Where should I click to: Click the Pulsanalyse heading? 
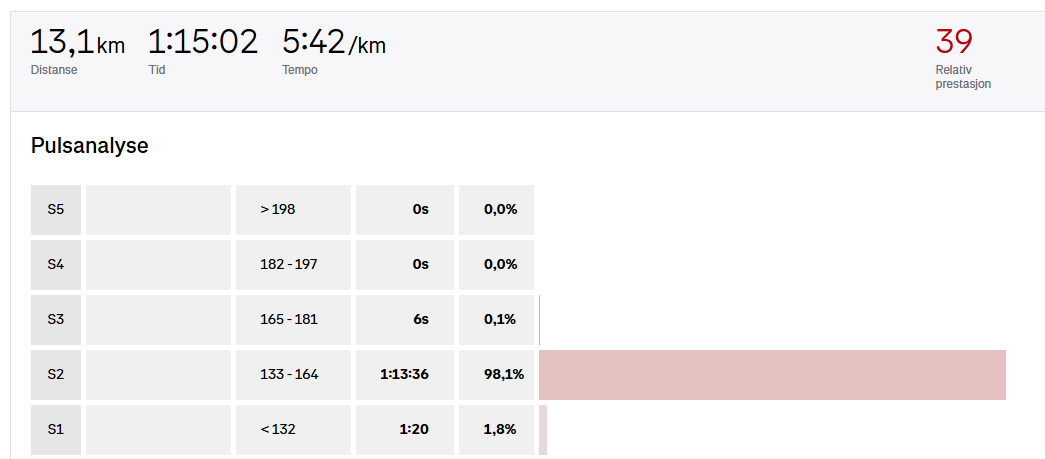click(89, 146)
